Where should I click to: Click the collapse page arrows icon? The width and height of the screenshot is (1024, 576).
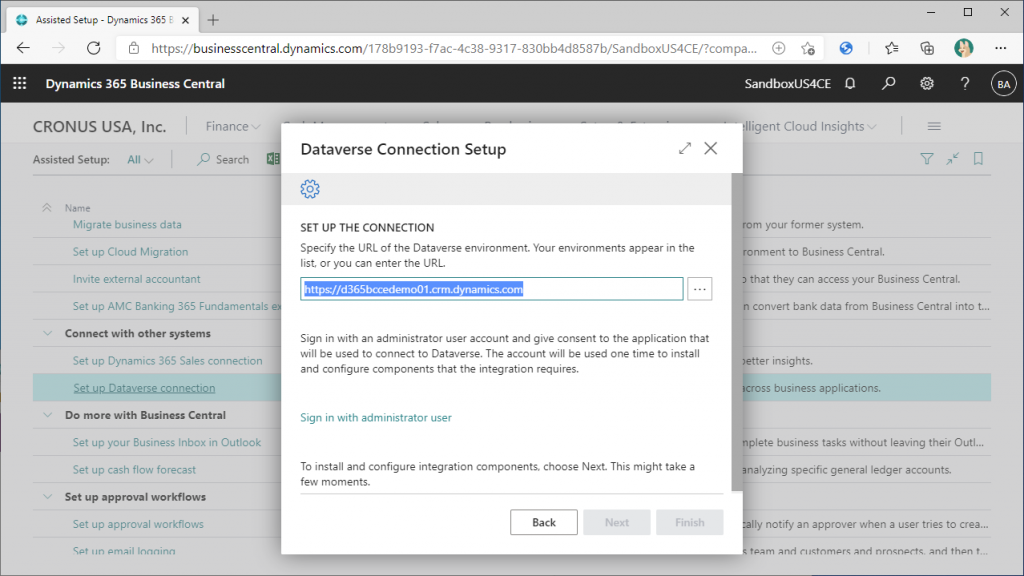(952, 159)
